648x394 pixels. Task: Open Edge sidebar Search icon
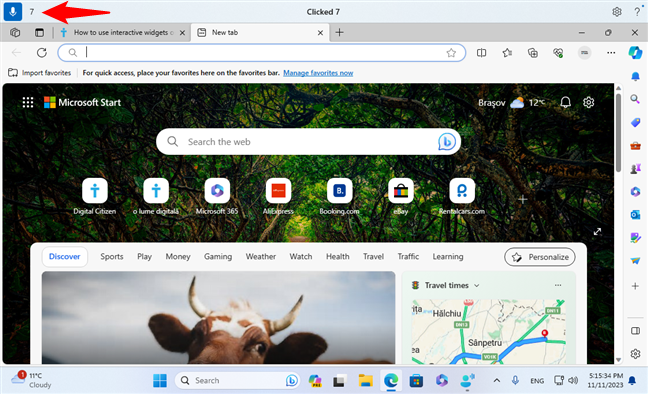635,99
